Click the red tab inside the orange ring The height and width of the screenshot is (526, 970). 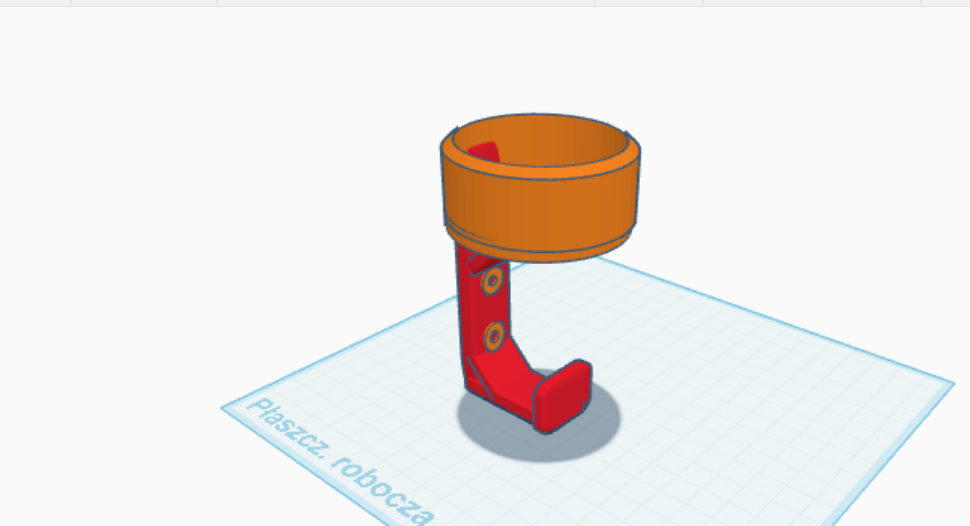click(484, 152)
